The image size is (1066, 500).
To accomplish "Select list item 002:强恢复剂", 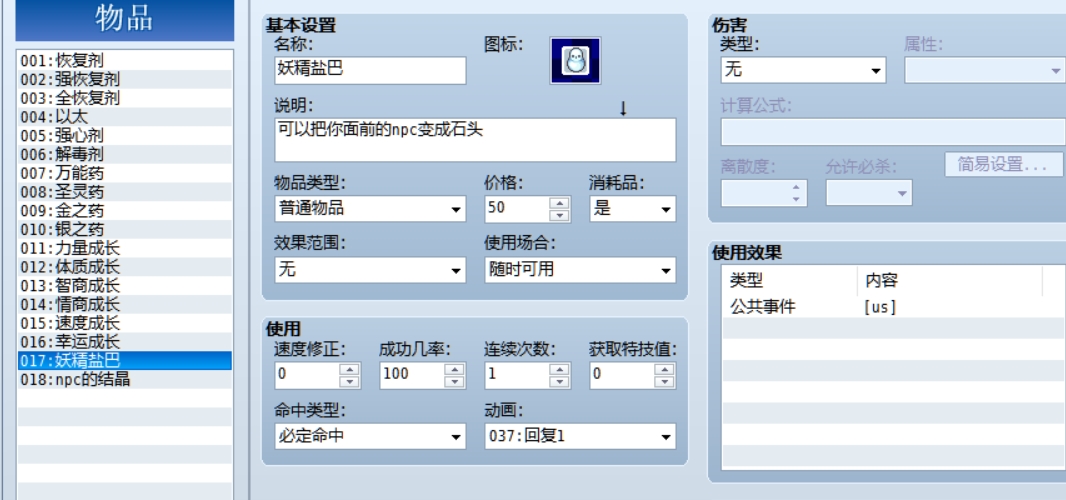I will pos(124,80).
